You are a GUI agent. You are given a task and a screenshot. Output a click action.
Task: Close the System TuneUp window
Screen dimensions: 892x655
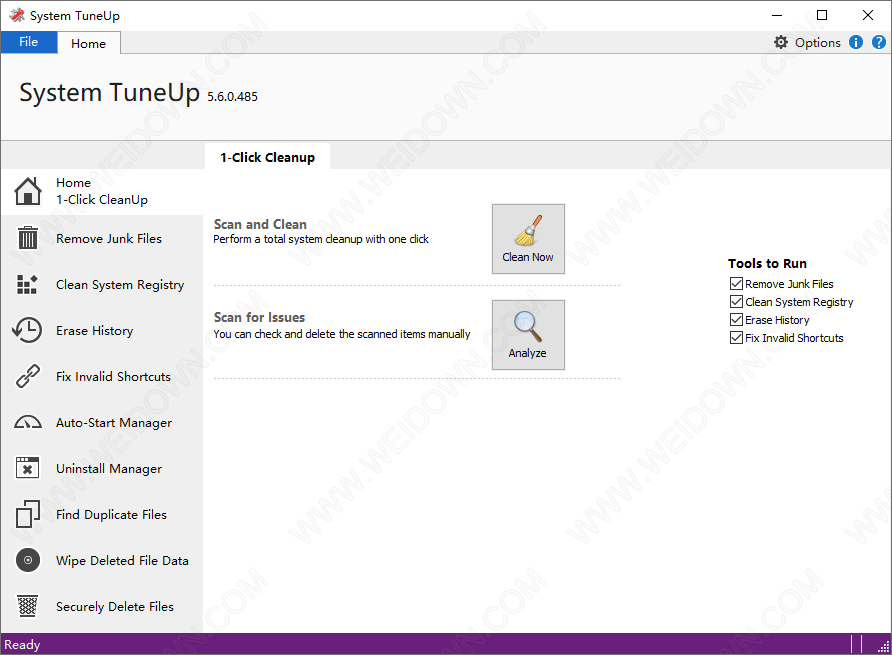click(x=868, y=15)
